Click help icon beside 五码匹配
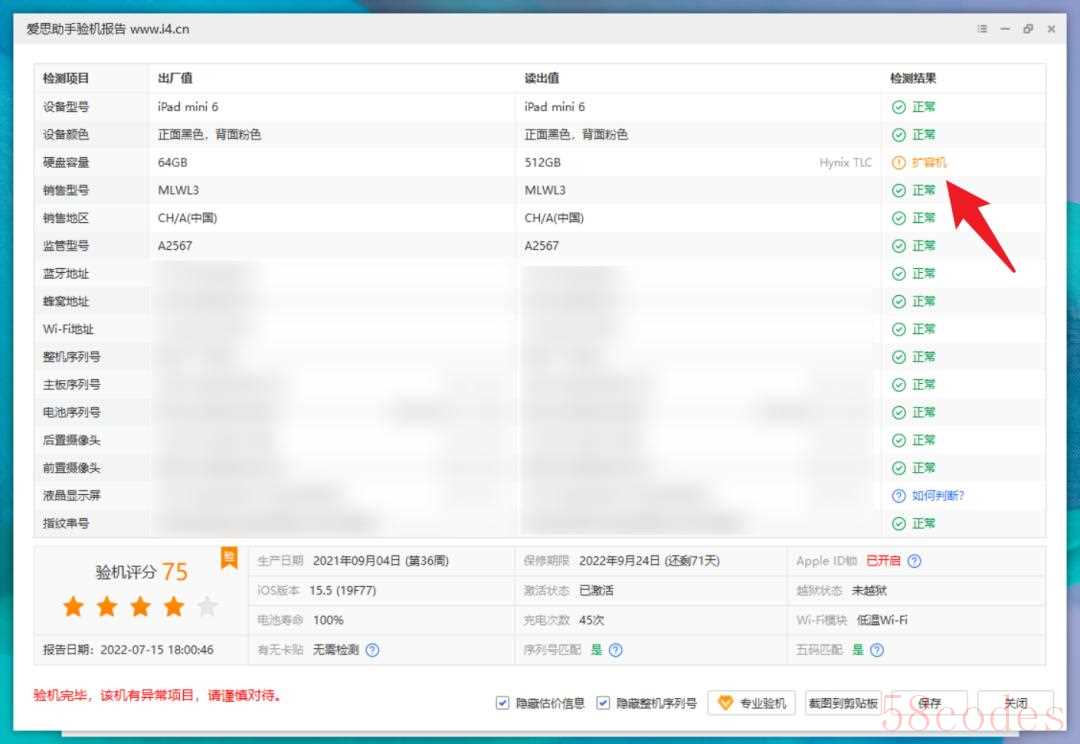 [877, 650]
